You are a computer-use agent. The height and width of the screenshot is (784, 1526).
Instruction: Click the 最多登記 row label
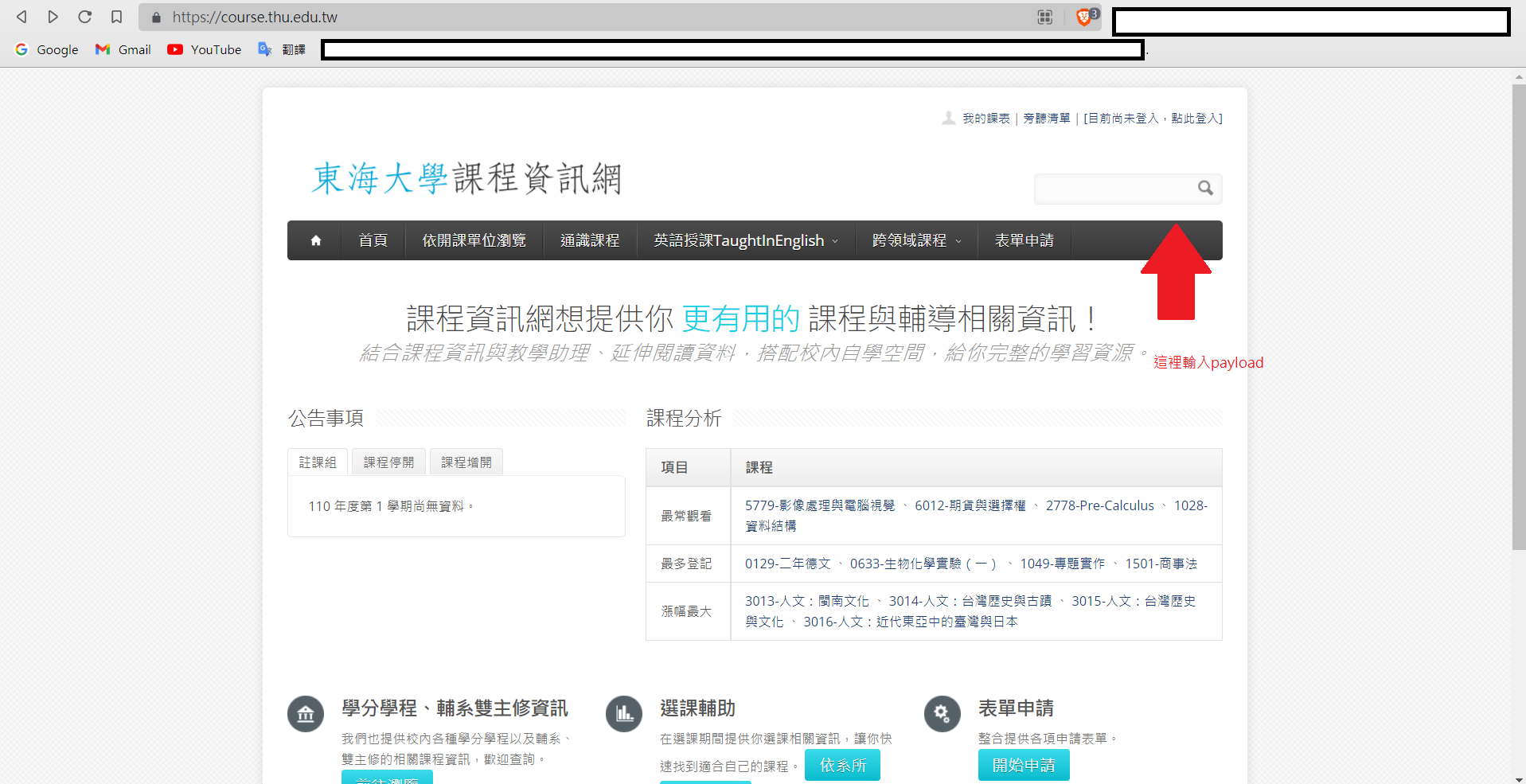click(x=686, y=564)
